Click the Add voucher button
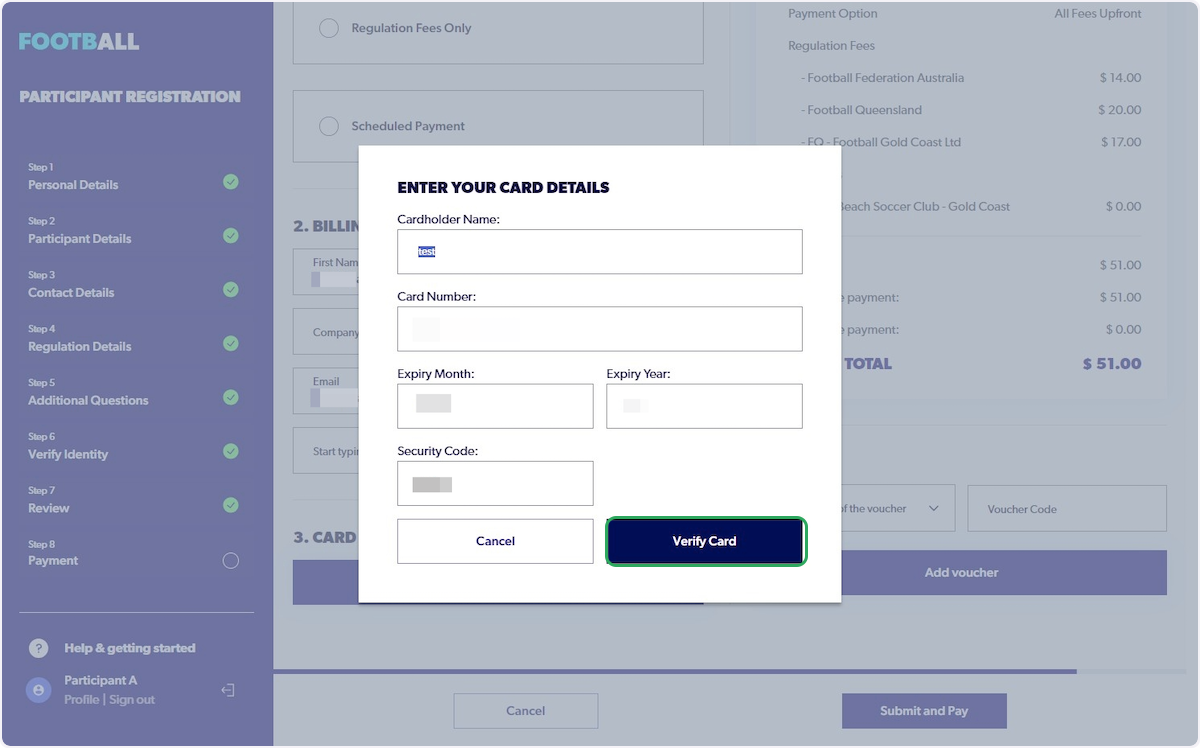This screenshot has width=1200, height=748. click(x=960, y=572)
